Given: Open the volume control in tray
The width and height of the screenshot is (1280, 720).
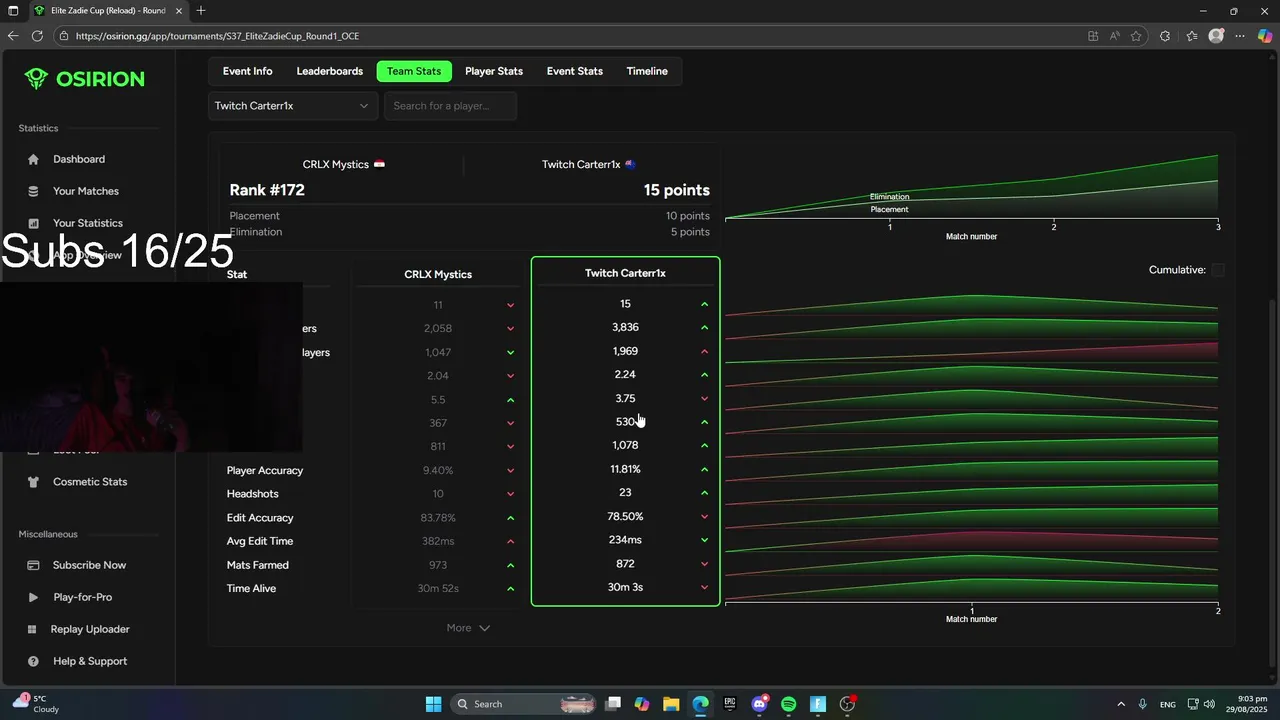Looking at the screenshot, I should [1210, 704].
